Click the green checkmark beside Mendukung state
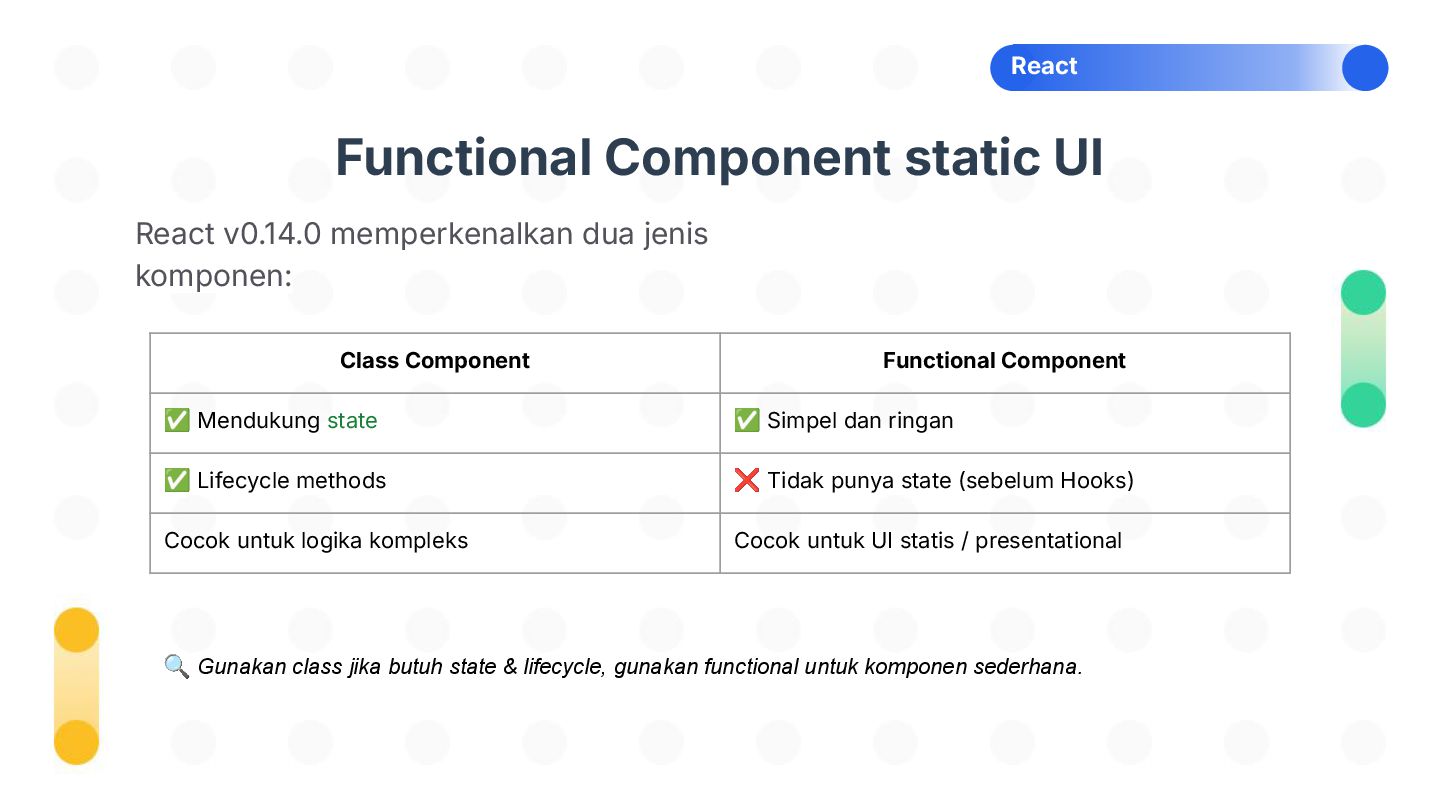The height and width of the screenshot is (810, 1440). [x=177, y=421]
